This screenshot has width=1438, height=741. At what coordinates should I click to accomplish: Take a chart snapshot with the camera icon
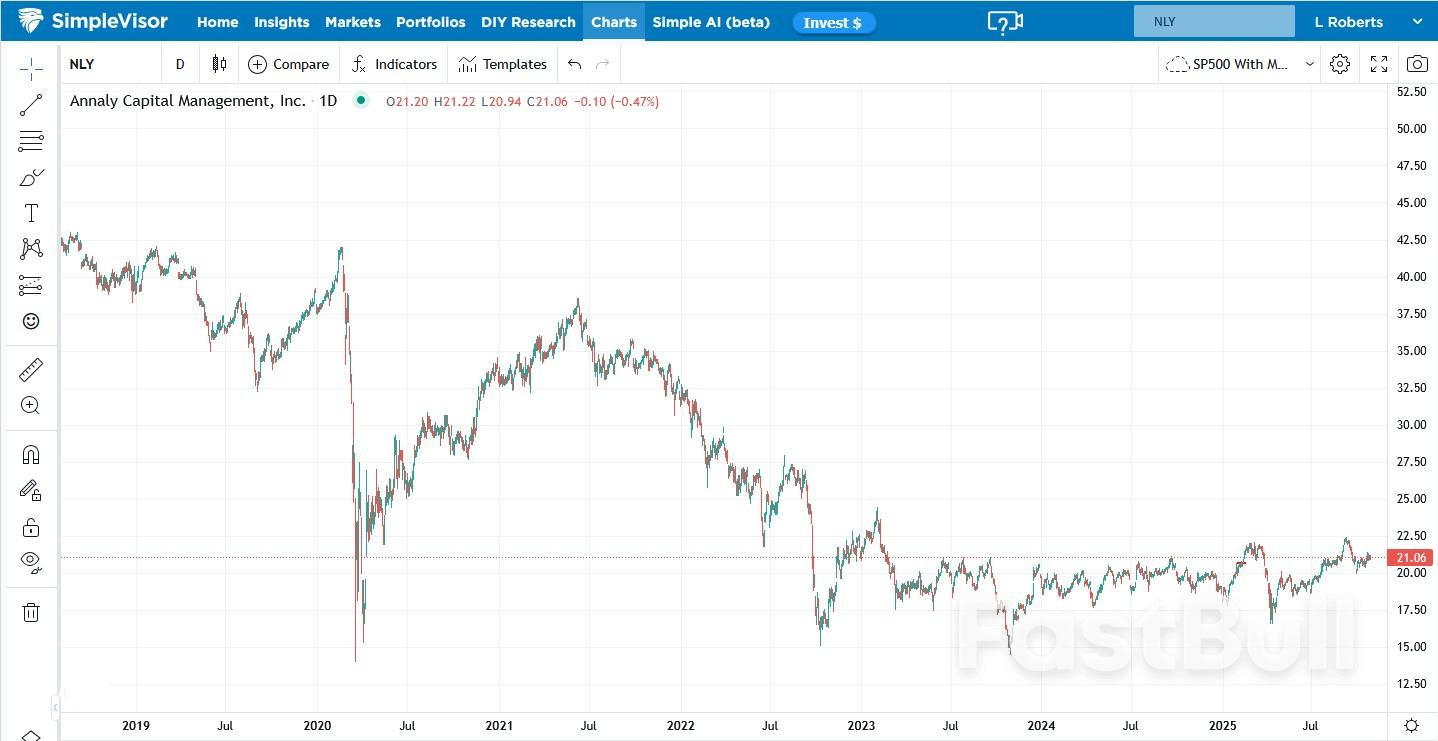1416,63
